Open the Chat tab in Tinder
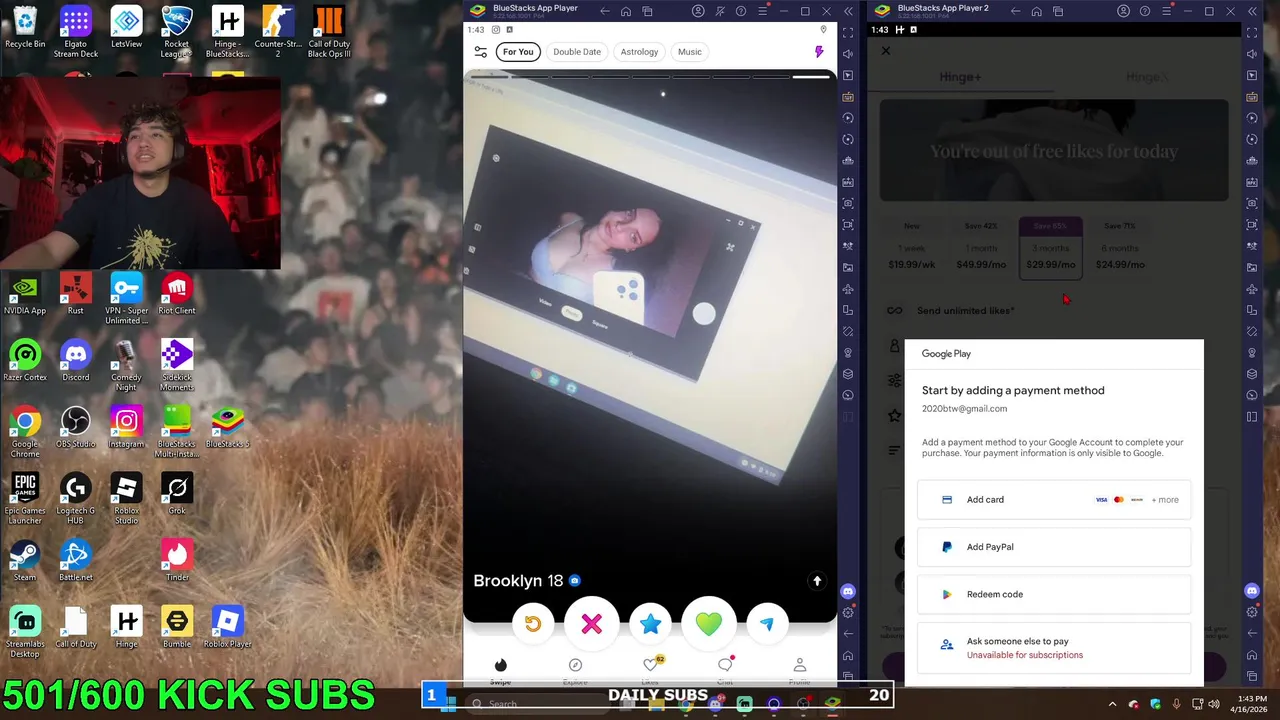 [725, 670]
